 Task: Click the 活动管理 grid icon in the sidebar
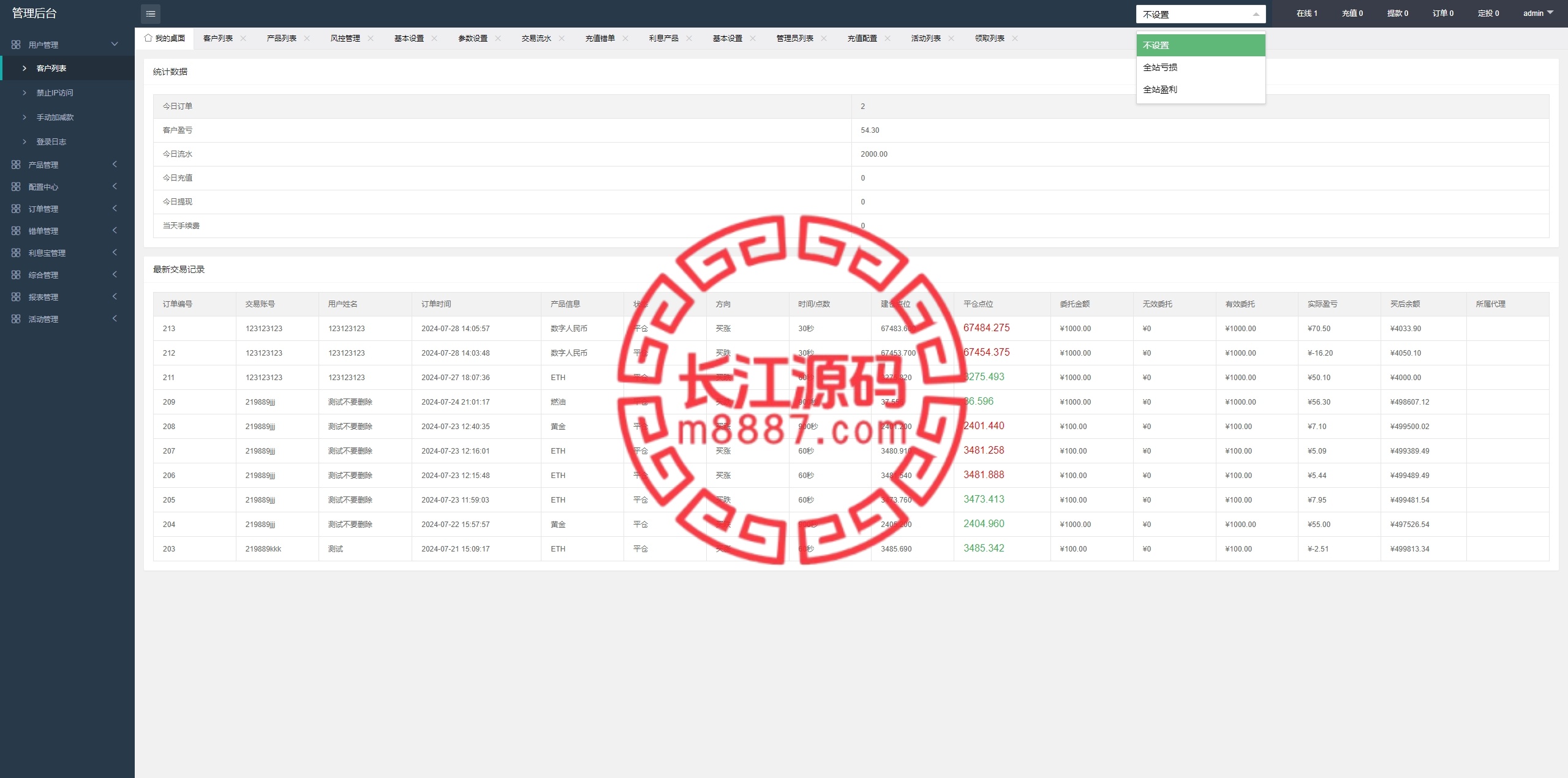16,319
